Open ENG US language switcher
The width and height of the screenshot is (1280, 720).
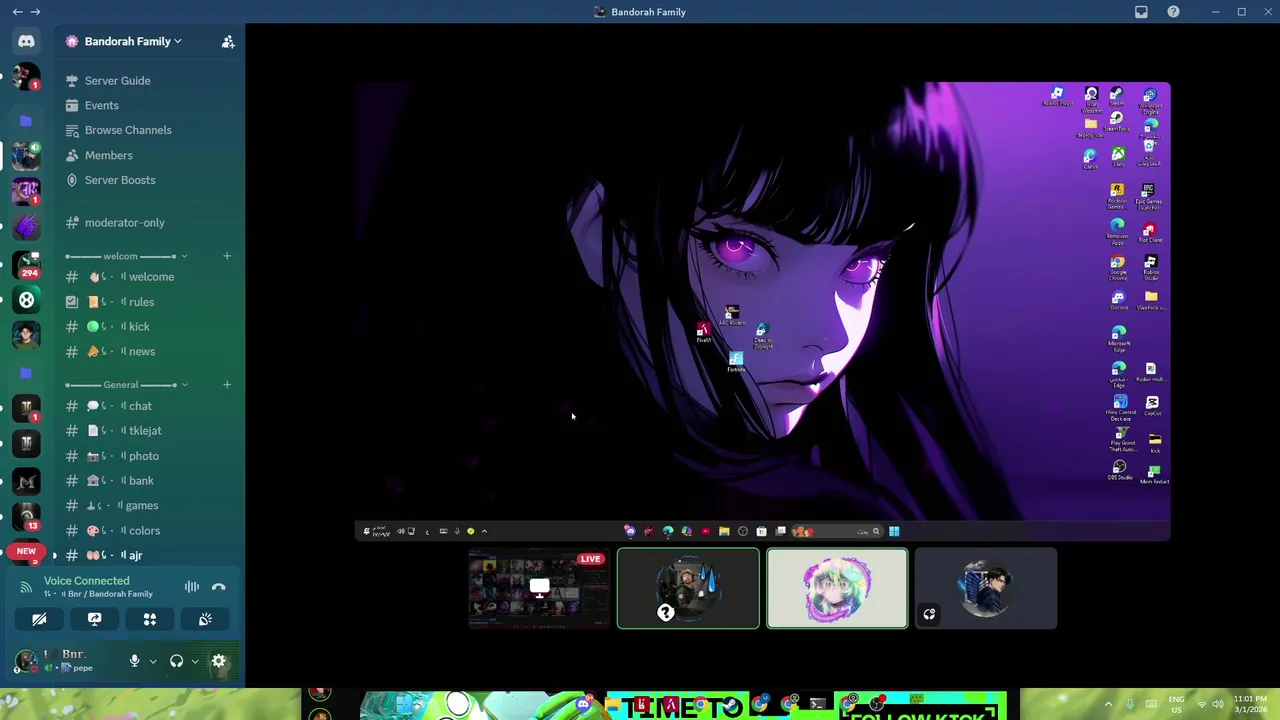(1176, 704)
